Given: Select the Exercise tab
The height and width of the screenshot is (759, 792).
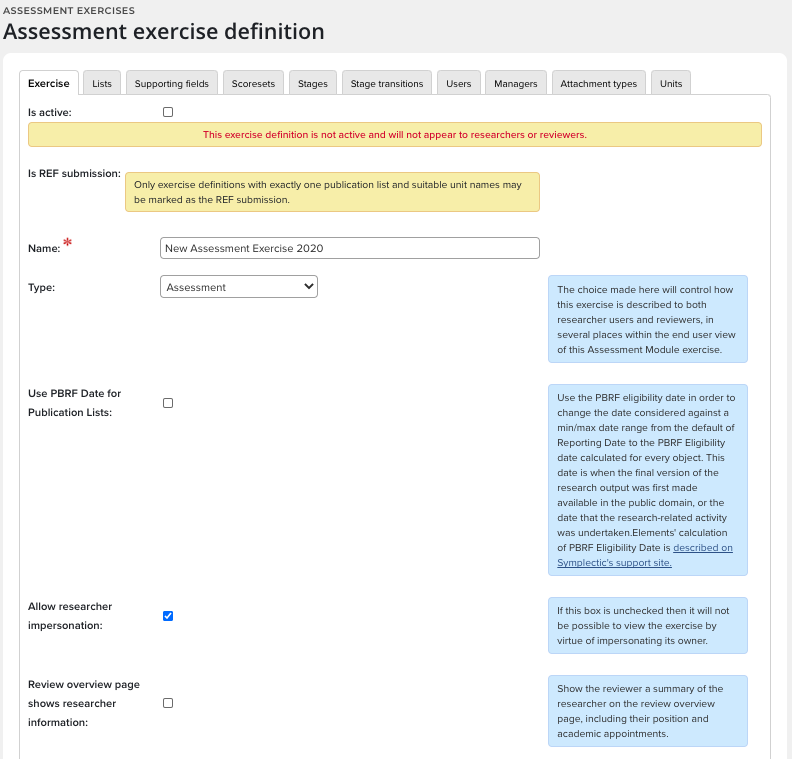Looking at the screenshot, I should 49,83.
